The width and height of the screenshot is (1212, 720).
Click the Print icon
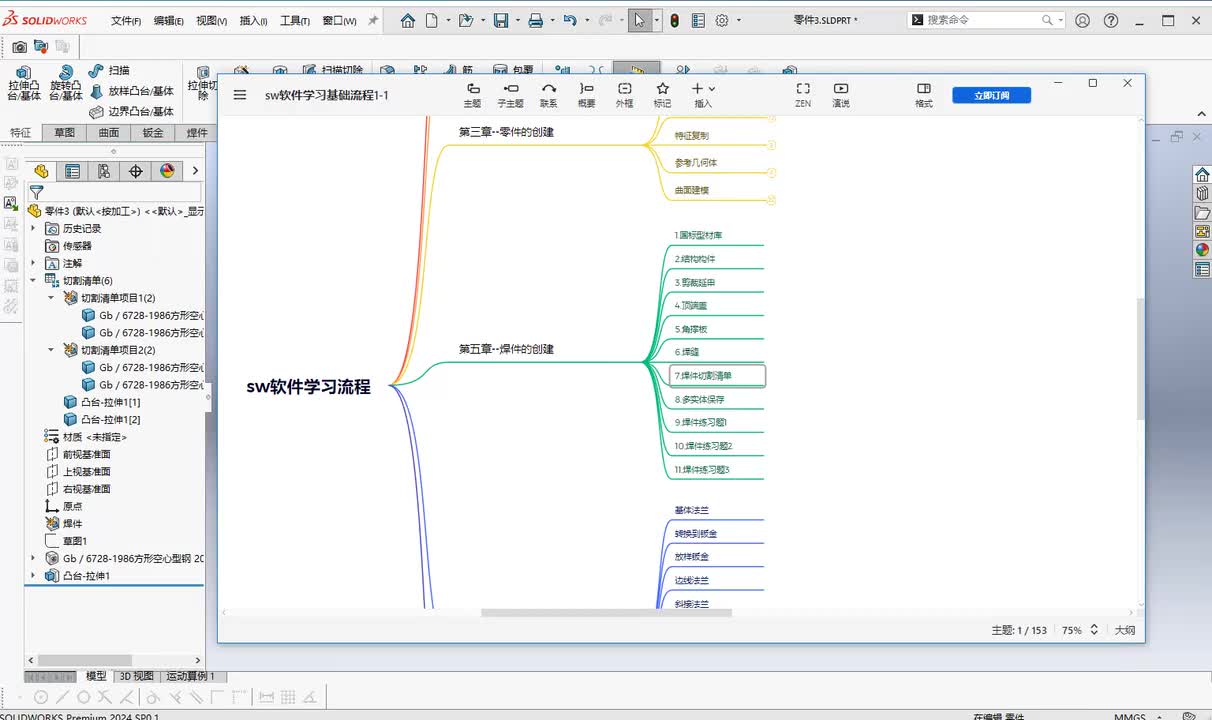tap(536, 20)
